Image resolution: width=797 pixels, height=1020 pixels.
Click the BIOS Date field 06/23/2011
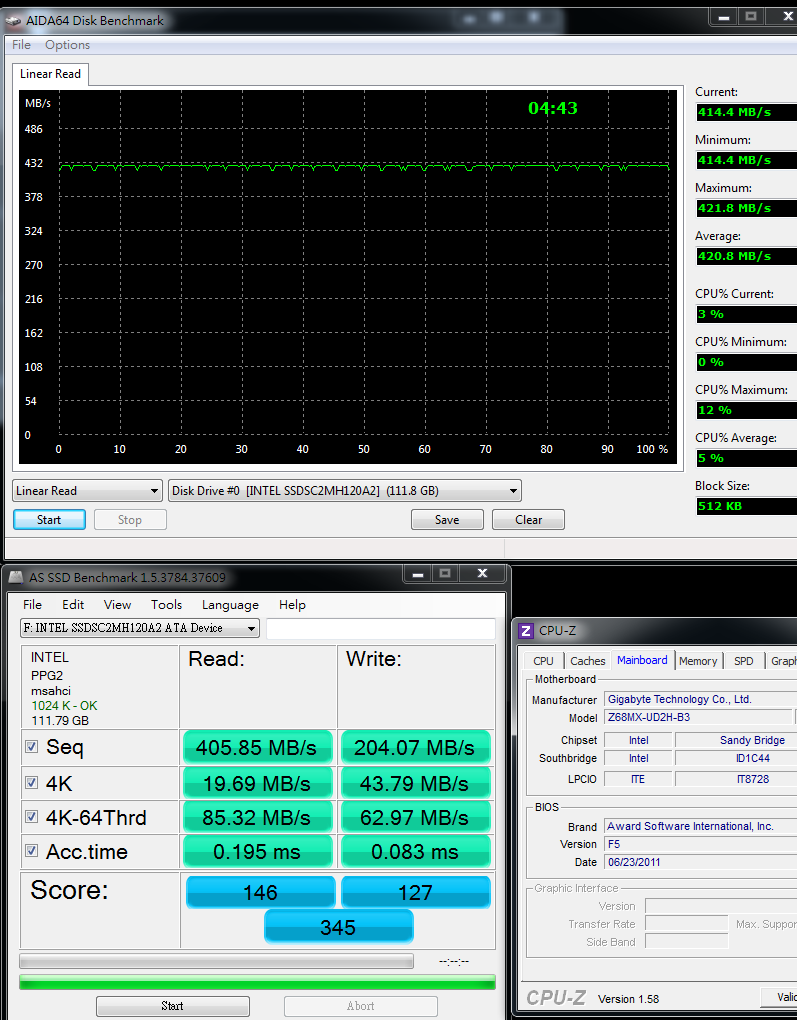coord(701,862)
